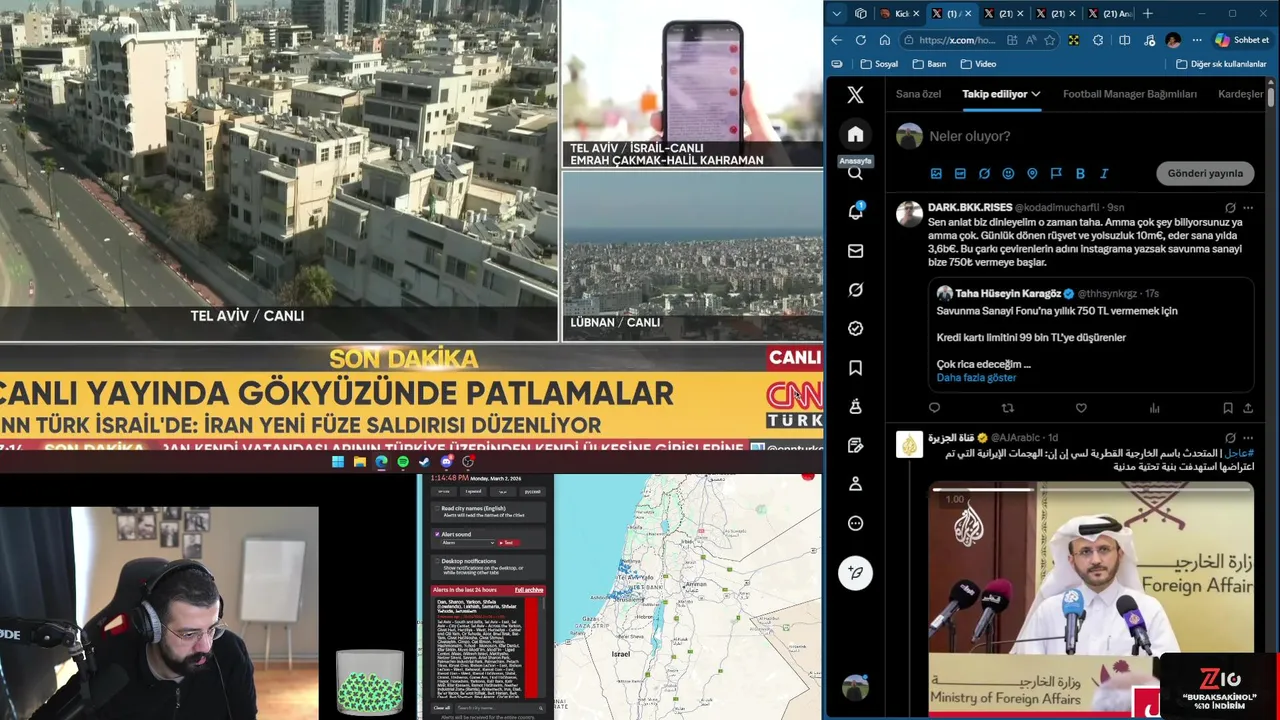Expand Takip ediliyor chevron dropdown
This screenshot has height=720, width=1280.
tap(1036, 94)
